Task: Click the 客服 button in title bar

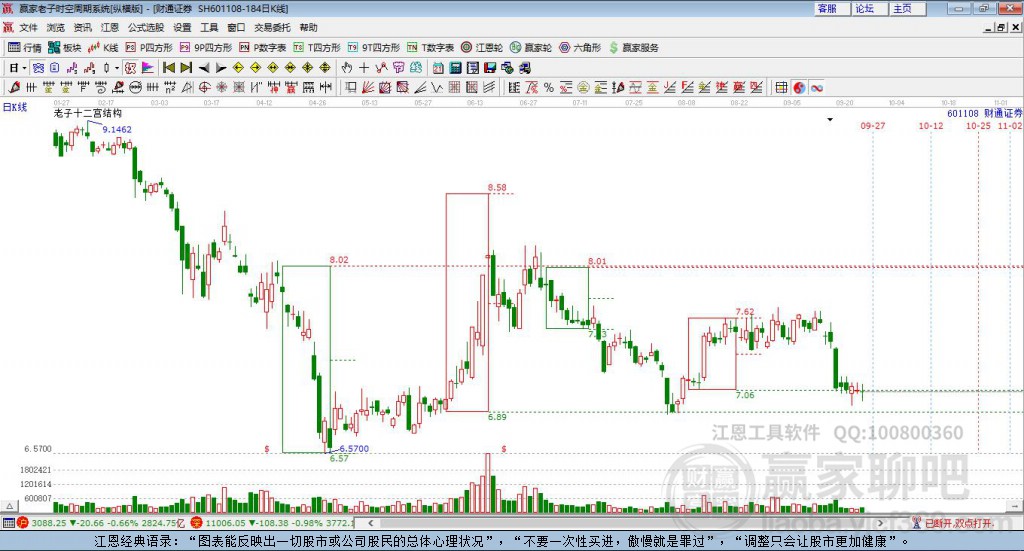Action: coord(832,8)
